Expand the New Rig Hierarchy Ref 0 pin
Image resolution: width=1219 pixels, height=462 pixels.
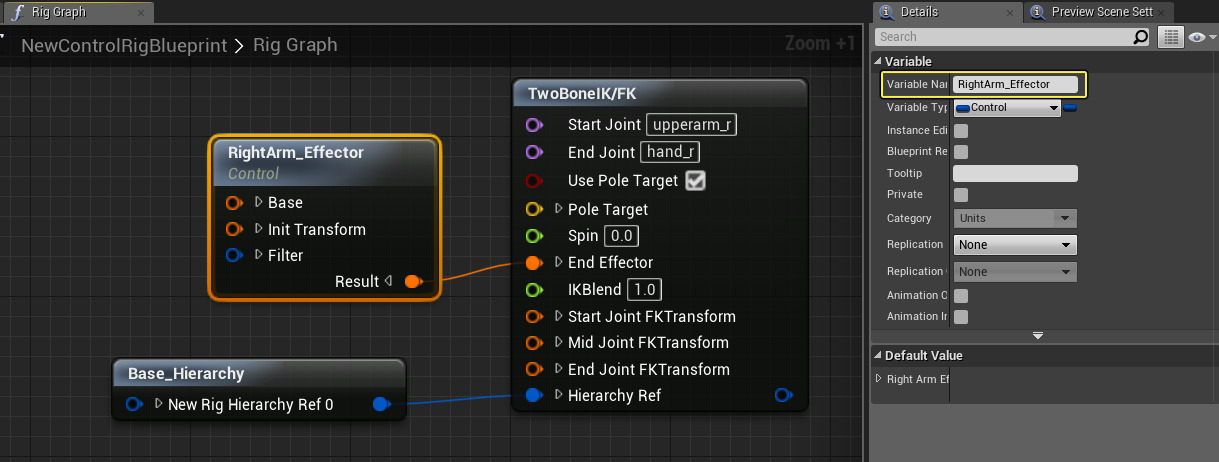(x=159, y=404)
